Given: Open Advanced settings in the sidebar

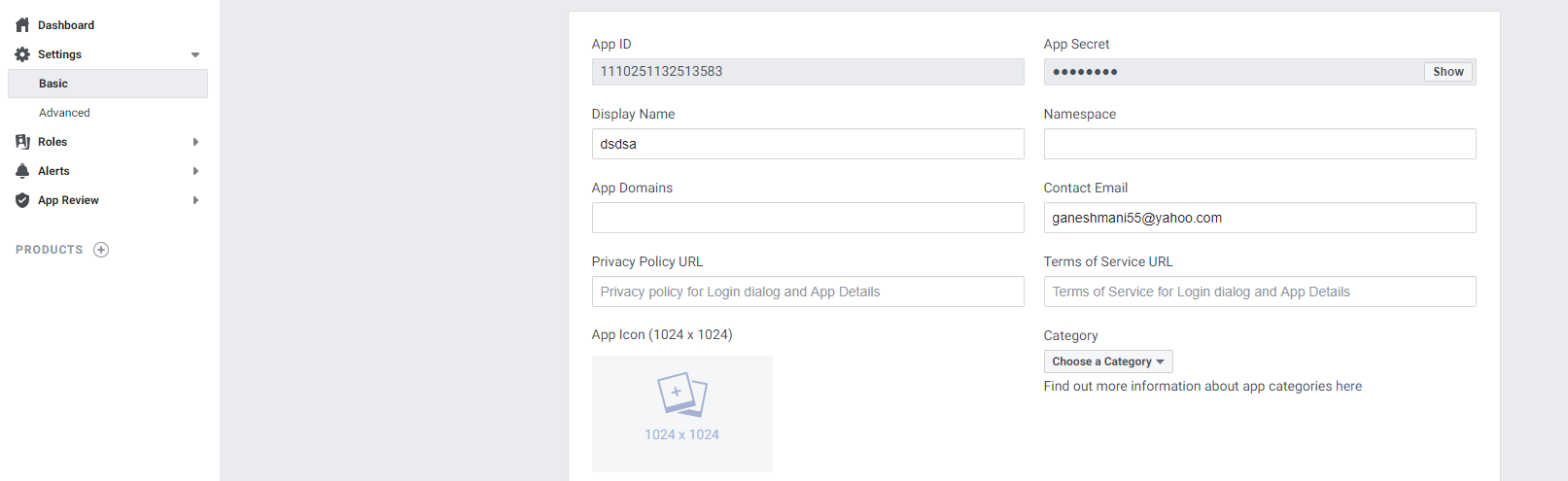Looking at the screenshot, I should (64, 113).
